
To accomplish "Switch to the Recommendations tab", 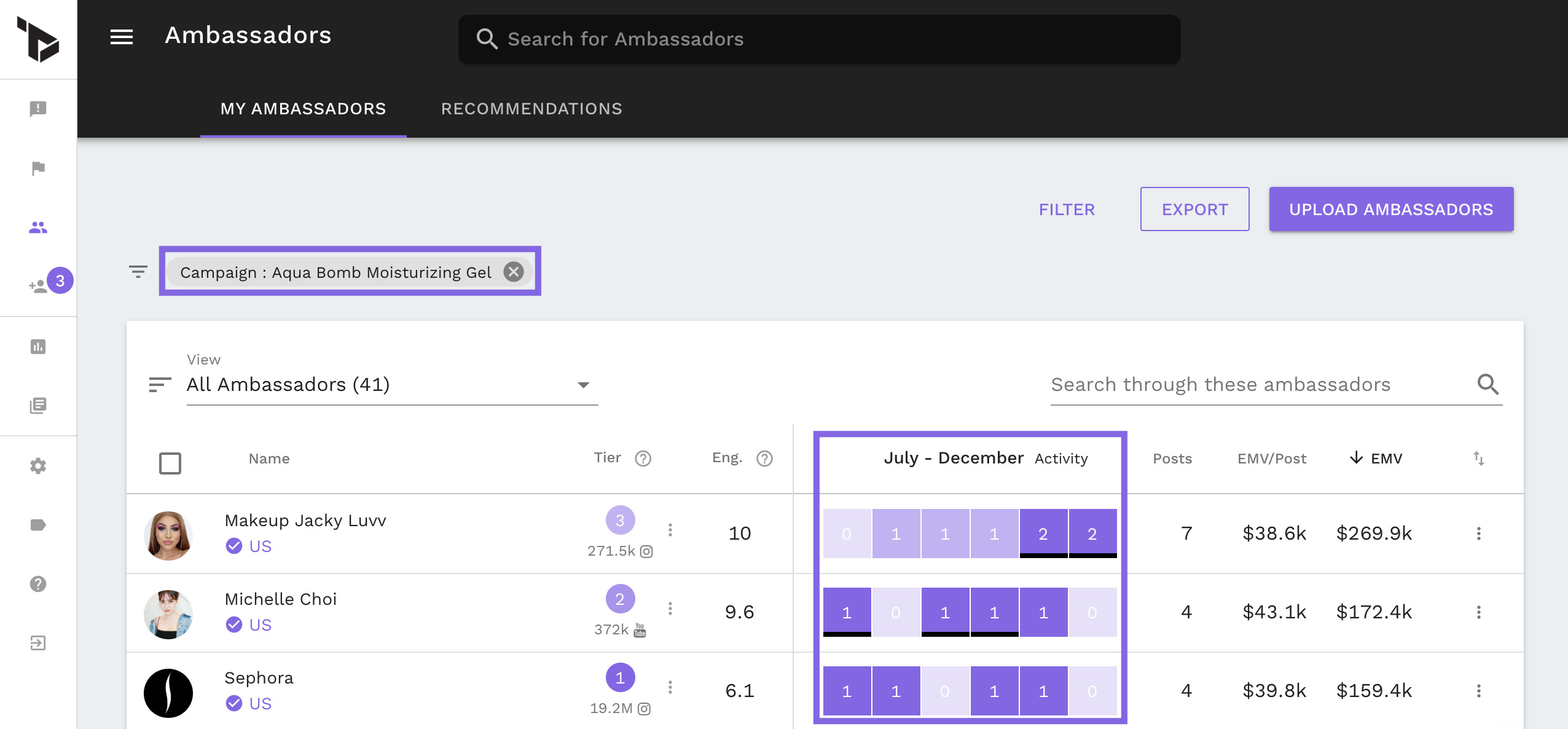I will pos(531,109).
